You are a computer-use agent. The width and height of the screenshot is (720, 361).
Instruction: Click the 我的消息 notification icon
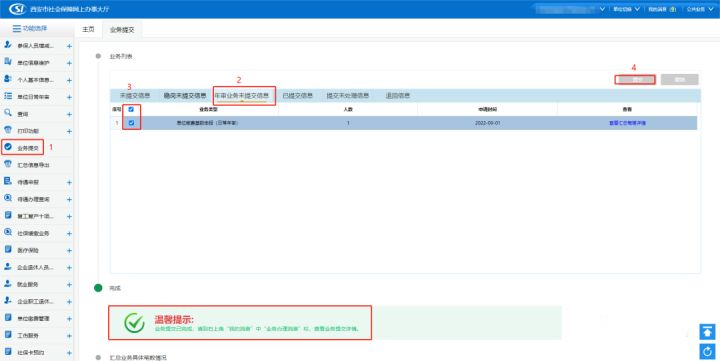pos(673,9)
